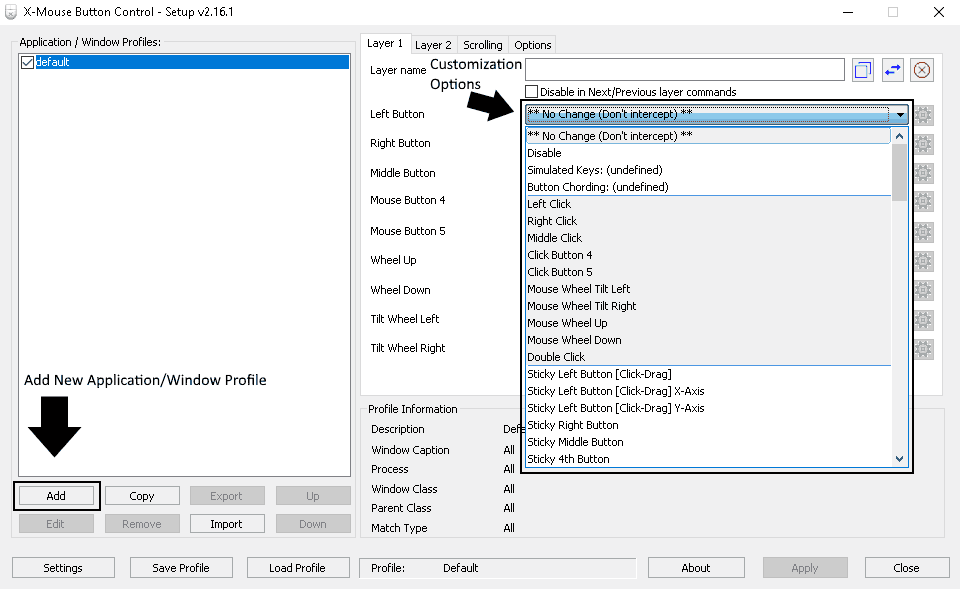This screenshot has height=589, width=960.
Task: Select Right Click from the list
Action: [708, 221]
